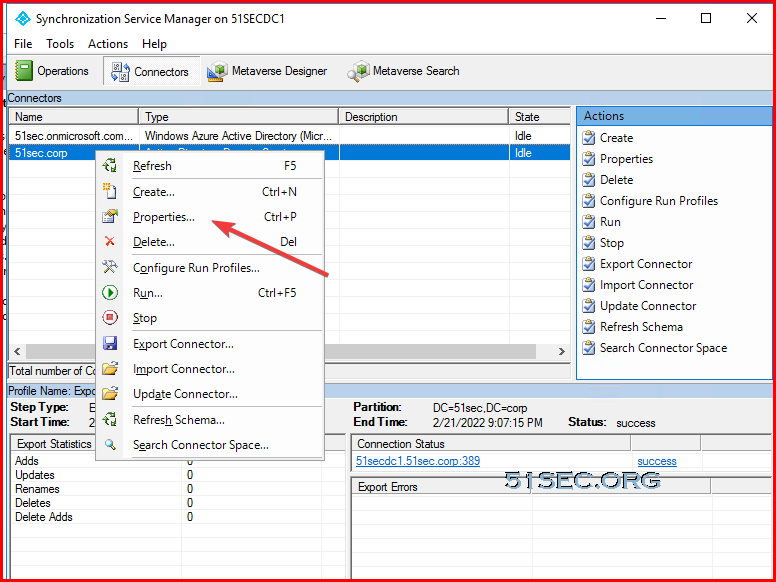Click the Configure Run Profiles hammer icon
Viewport: 776px width, 582px height.
(x=110, y=268)
